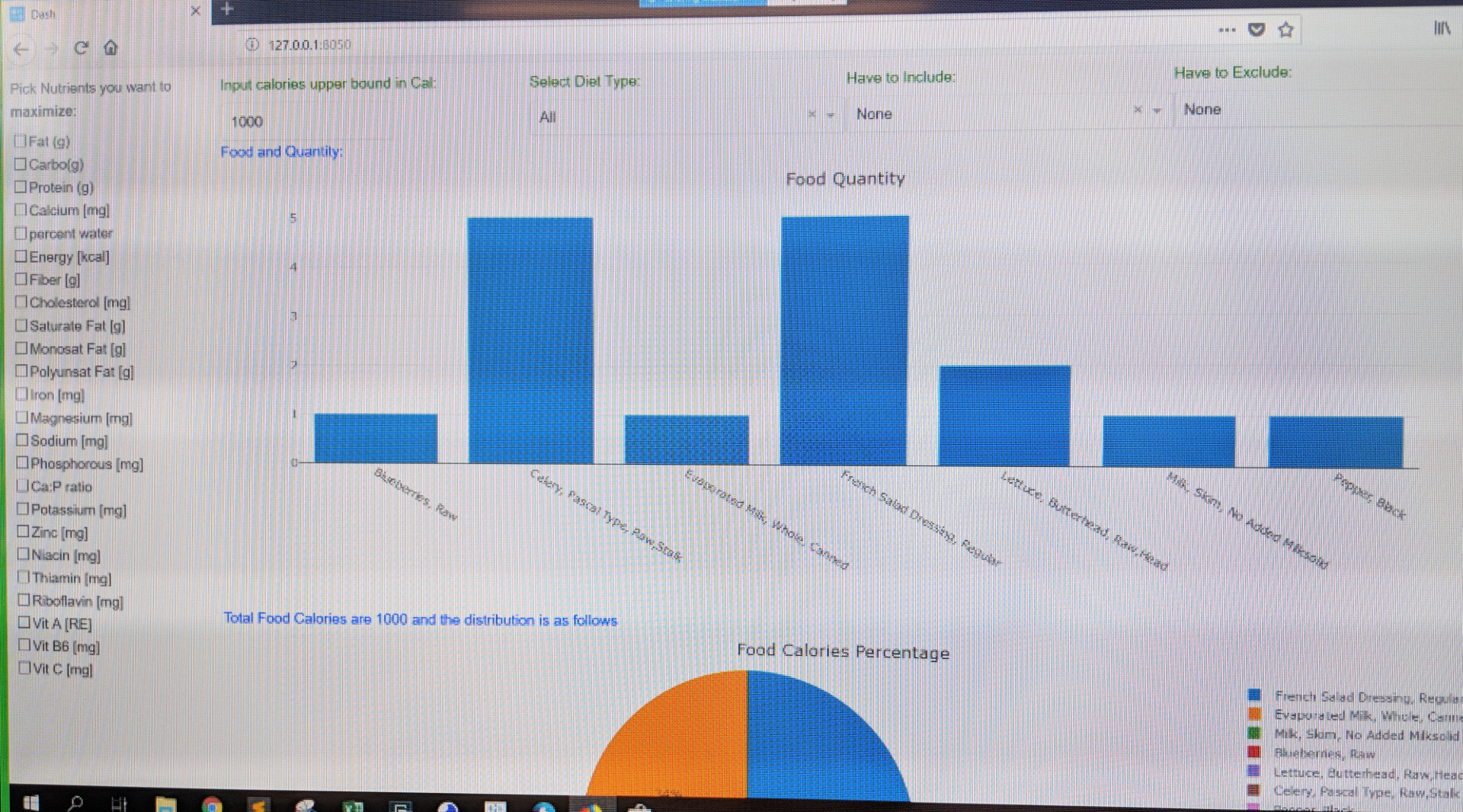This screenshot has height=812, width=1463.
Task: Tick the Iron [mg] checkbox
Action: [x=22, y=394]
